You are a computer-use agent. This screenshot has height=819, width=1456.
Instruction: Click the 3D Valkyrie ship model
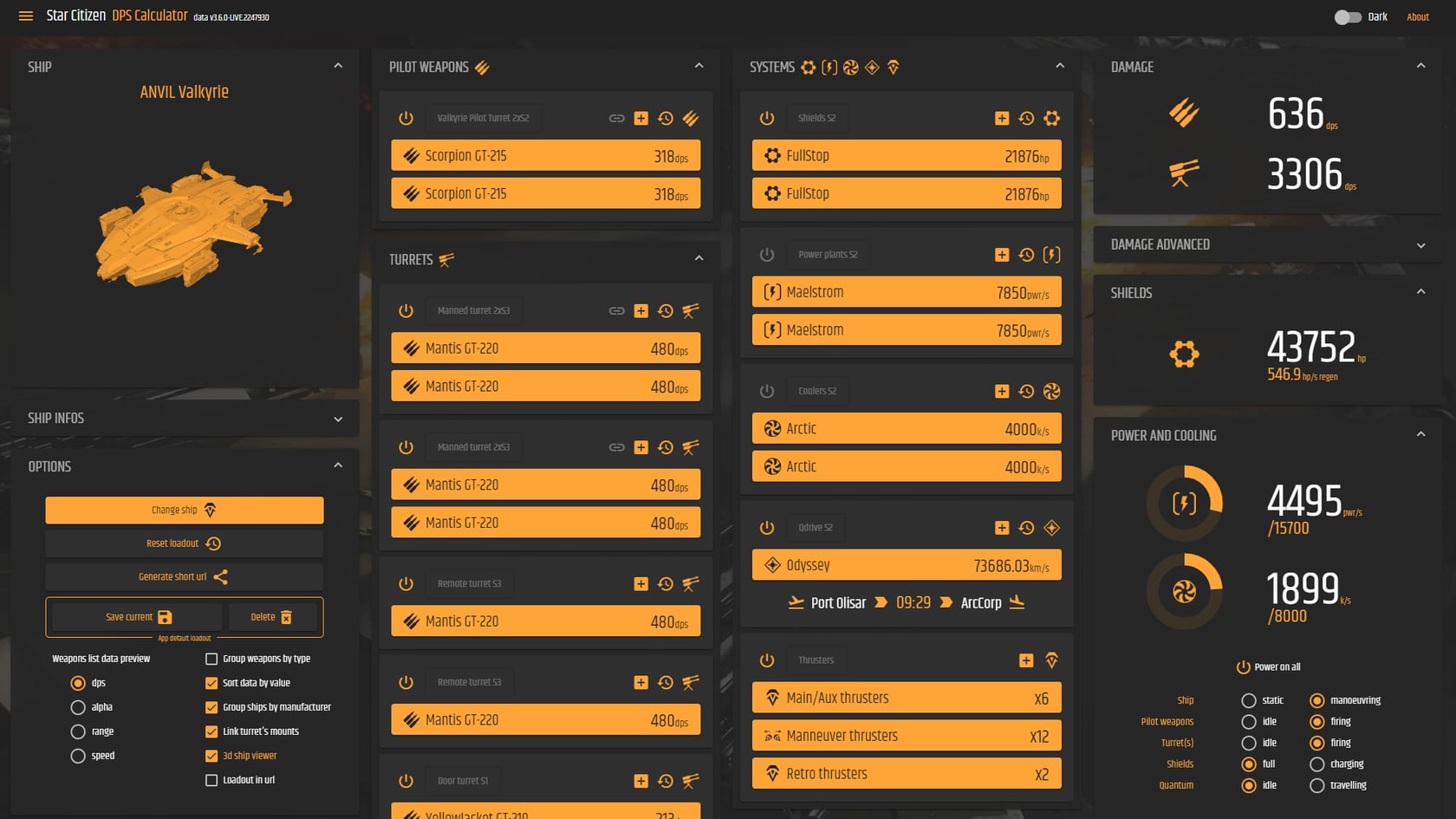192,224
